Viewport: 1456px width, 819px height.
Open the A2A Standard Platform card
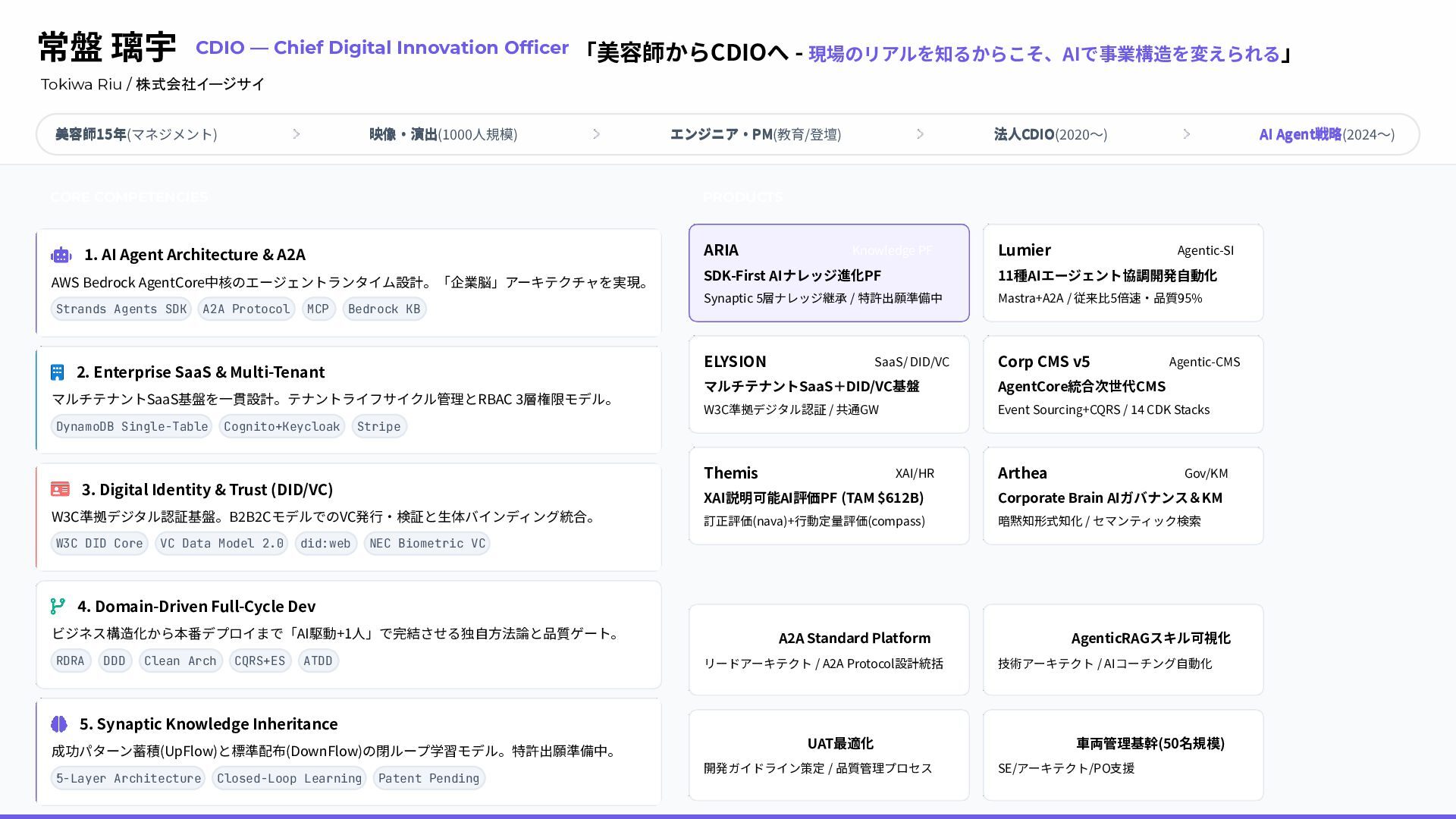[828, 650]
